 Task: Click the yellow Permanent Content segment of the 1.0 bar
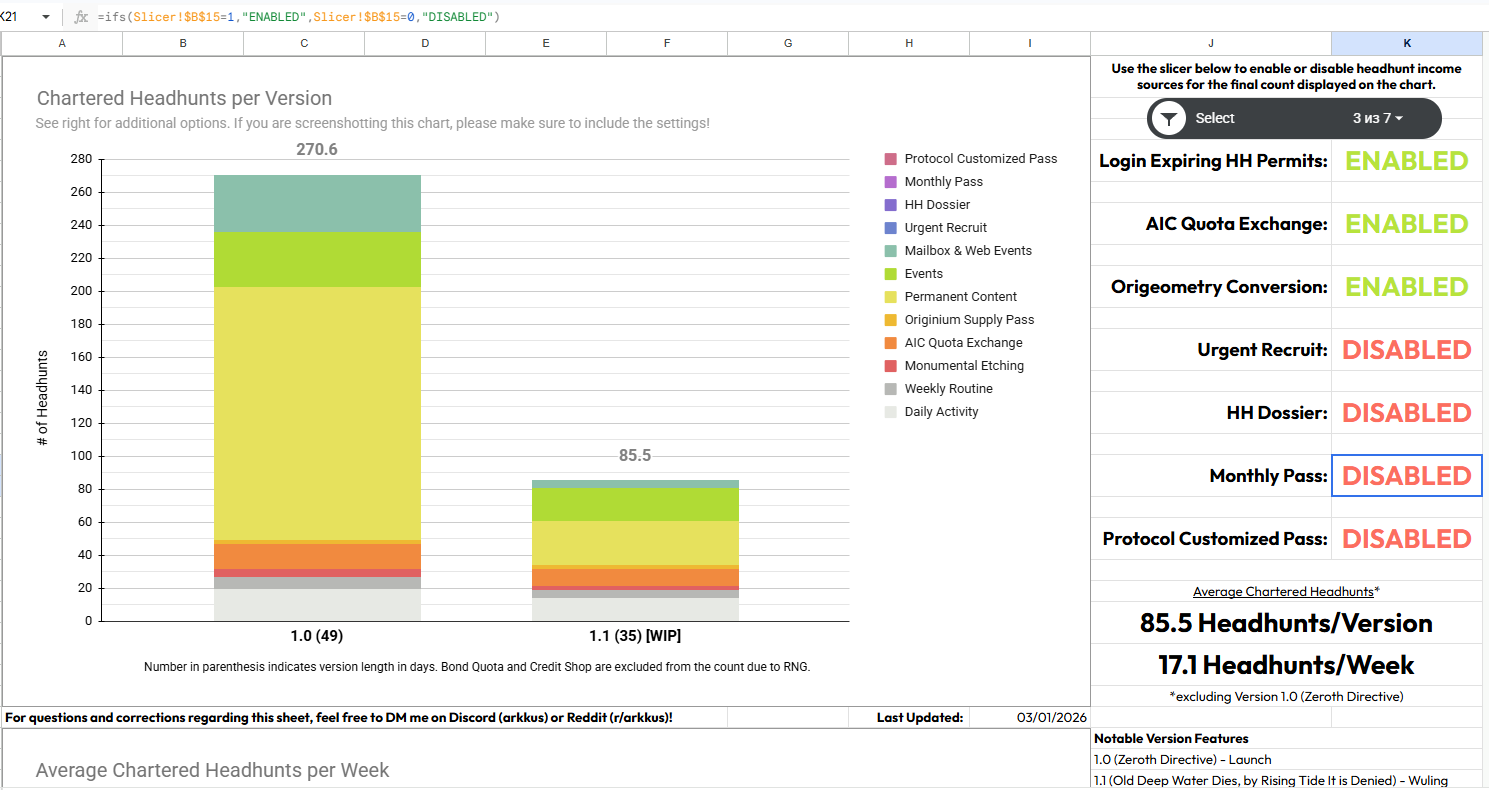(317, 414)
